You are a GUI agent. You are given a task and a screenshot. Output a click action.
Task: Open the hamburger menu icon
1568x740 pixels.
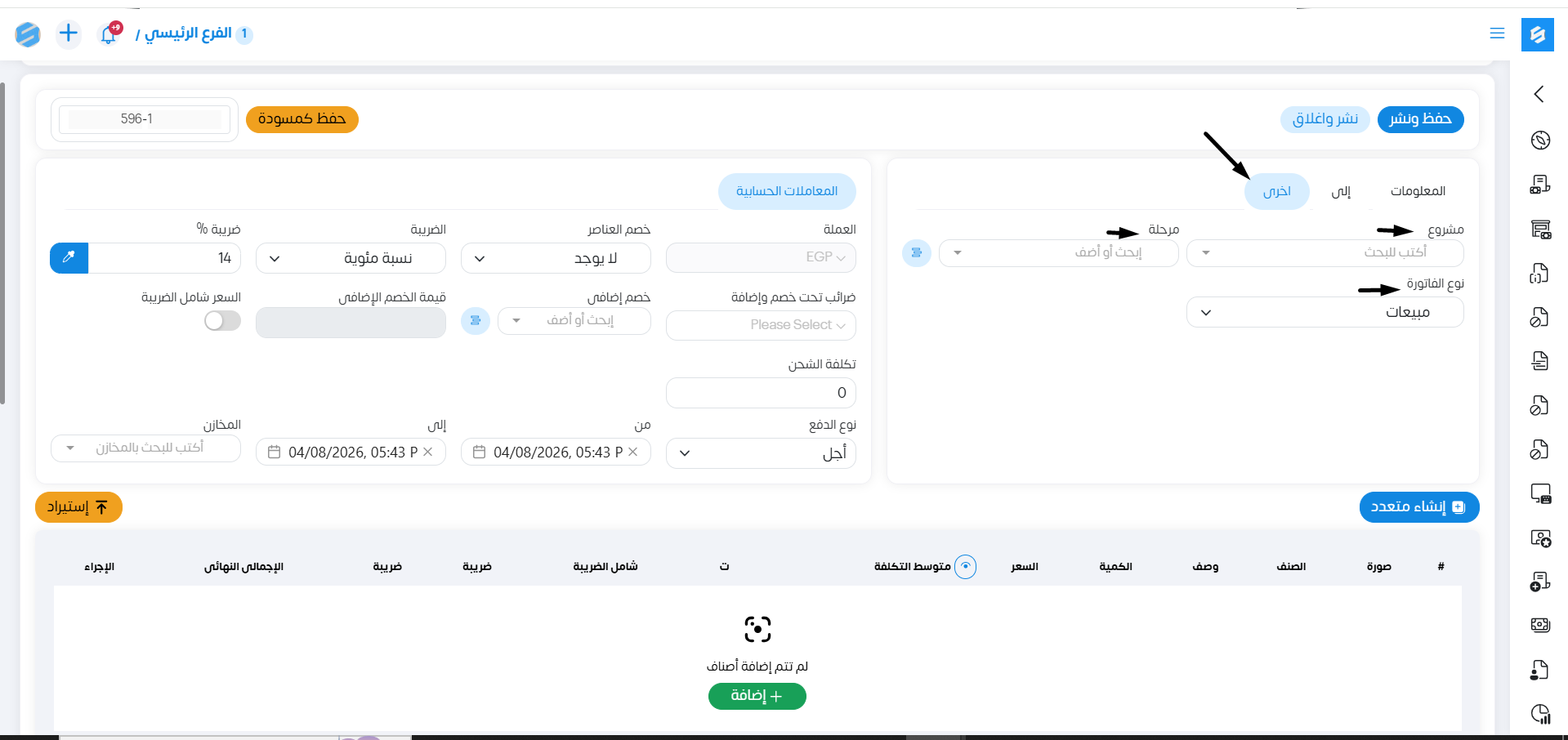pos(1497,33)
